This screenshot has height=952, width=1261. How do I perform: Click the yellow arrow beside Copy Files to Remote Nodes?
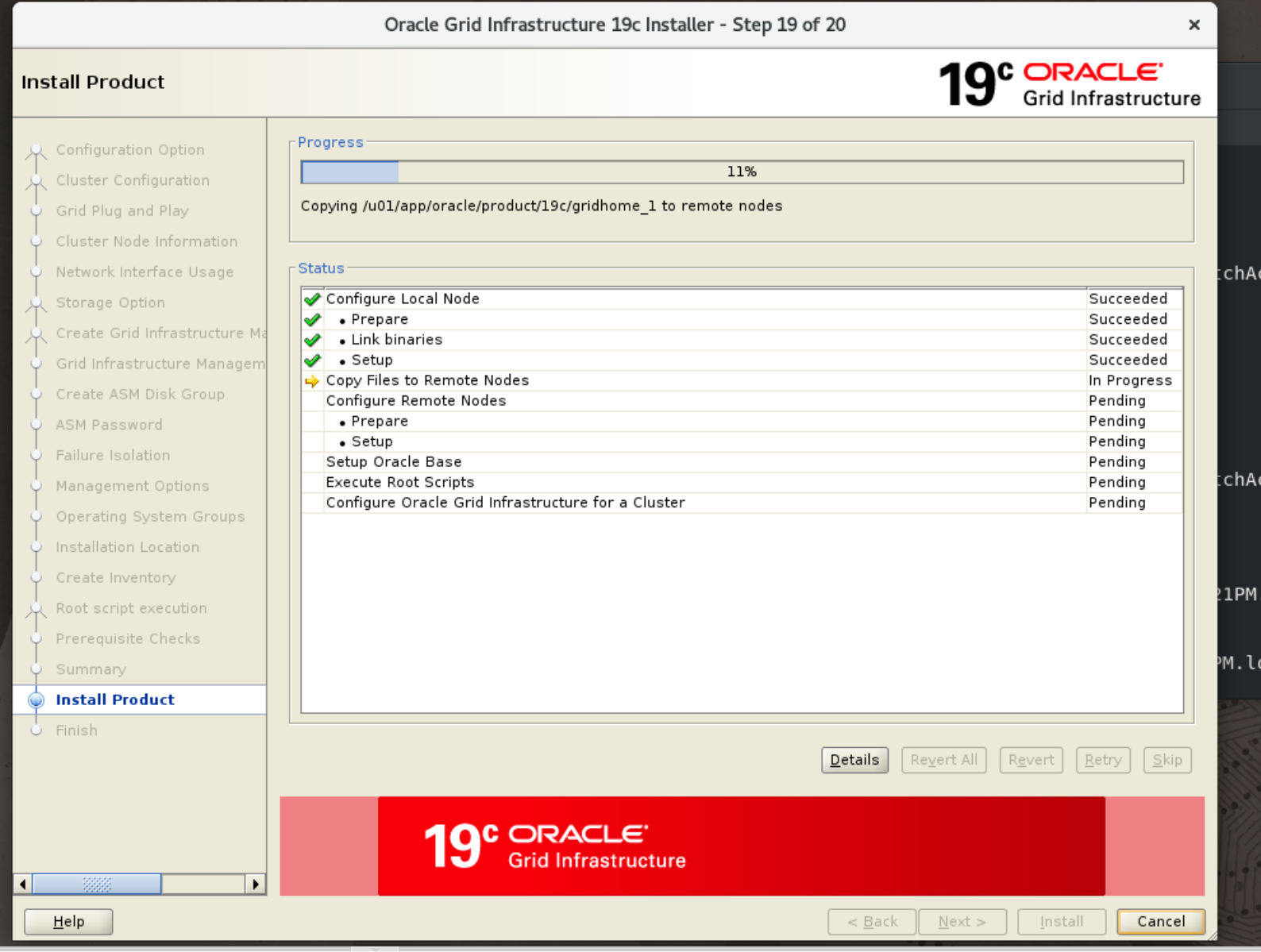312,381
